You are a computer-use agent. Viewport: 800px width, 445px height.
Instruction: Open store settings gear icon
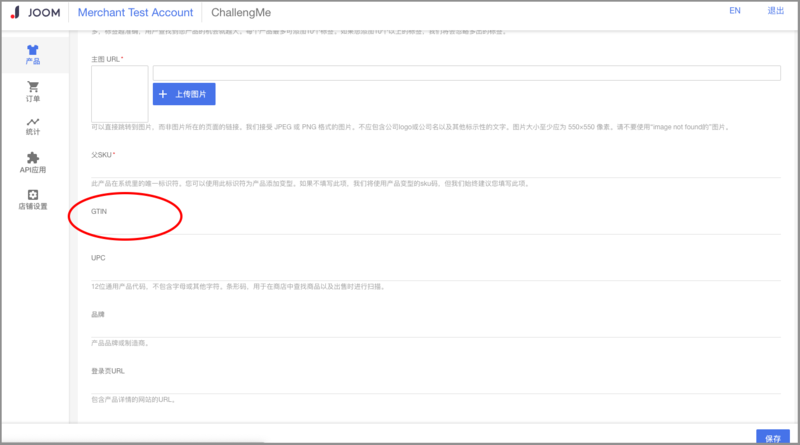[33, 194]
